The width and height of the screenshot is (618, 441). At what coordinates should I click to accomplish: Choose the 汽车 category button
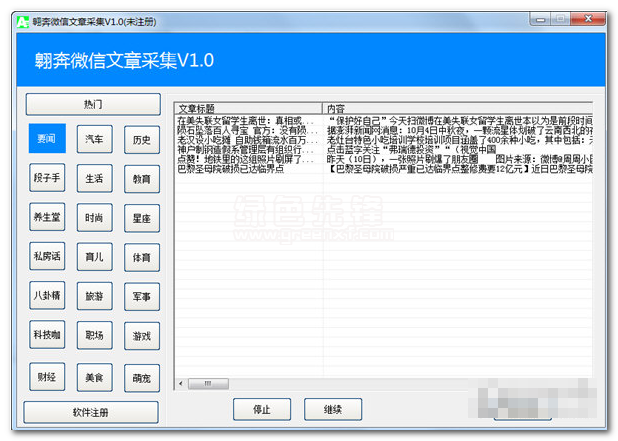94,139
